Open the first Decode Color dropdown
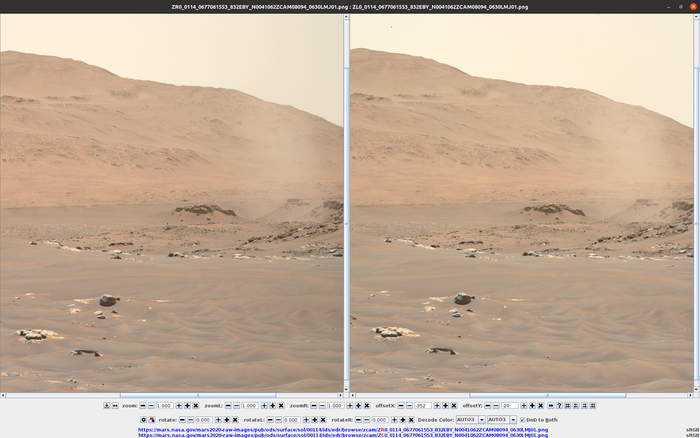 [469, 419]
